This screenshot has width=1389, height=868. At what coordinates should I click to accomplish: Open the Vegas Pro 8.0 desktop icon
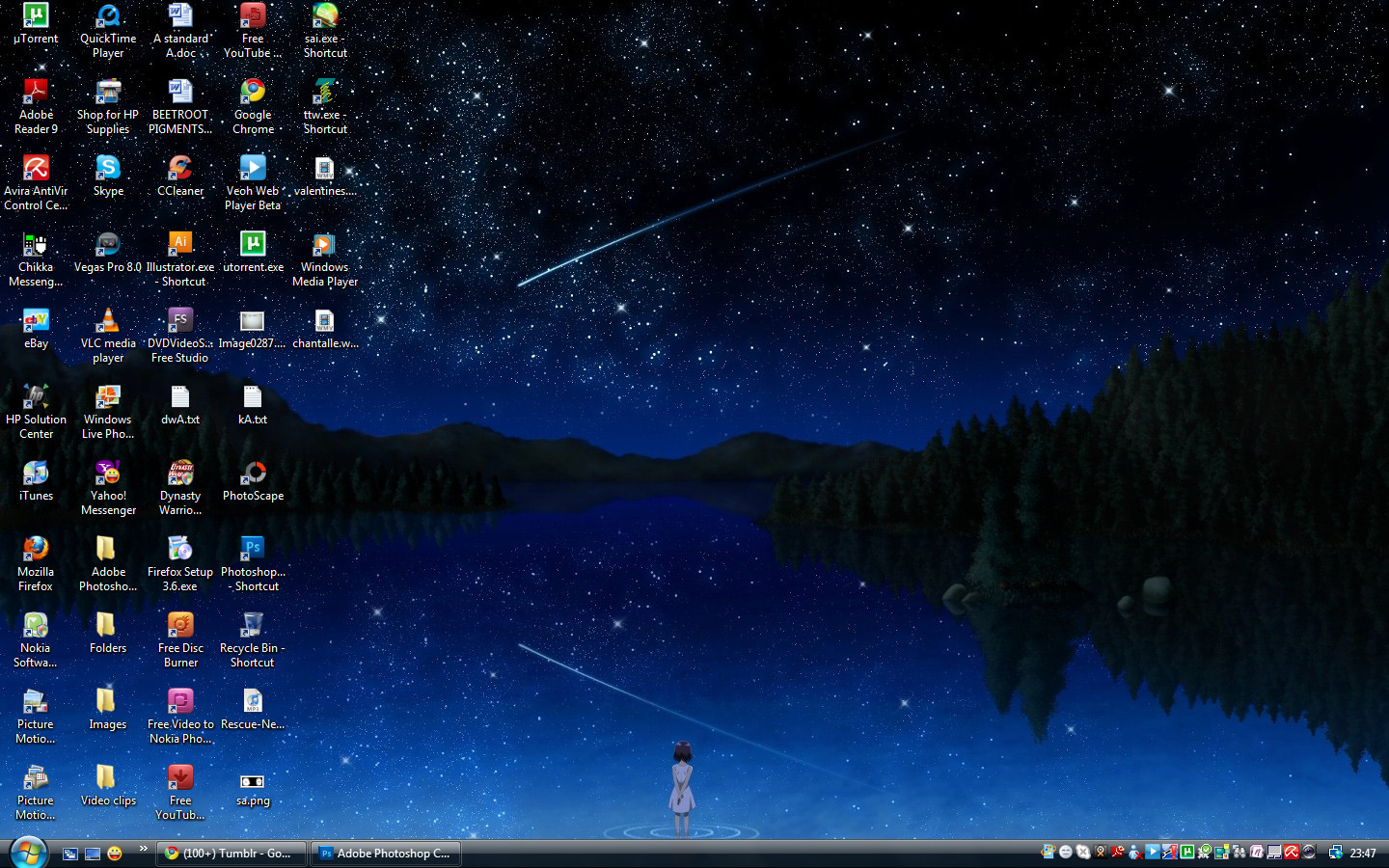(x=108, y=253)
